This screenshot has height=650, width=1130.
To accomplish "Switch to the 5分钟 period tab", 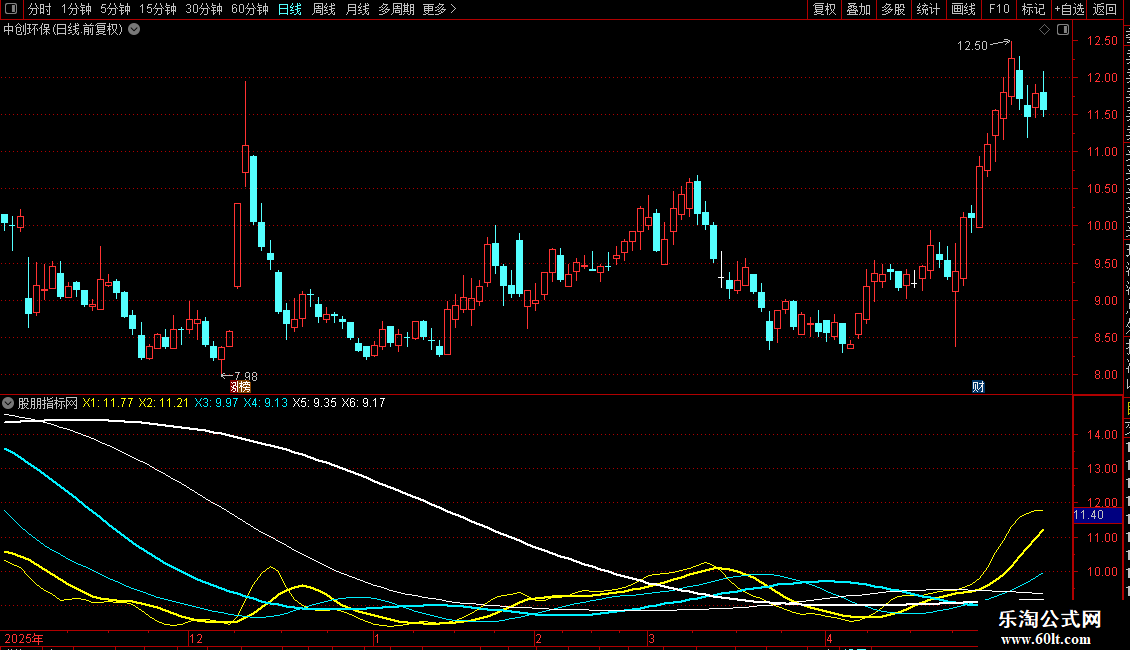I will (115, 9).
